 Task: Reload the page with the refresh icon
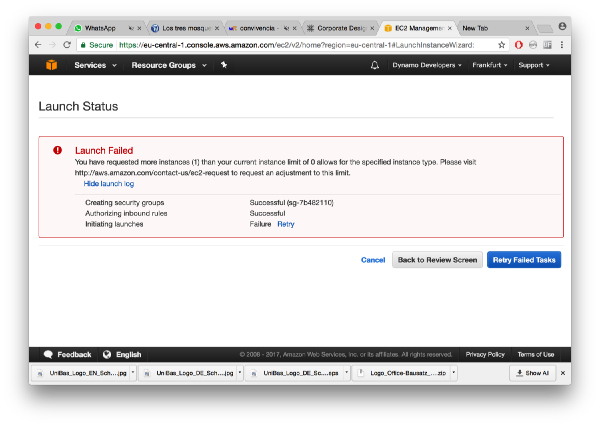tap(67, 45)
